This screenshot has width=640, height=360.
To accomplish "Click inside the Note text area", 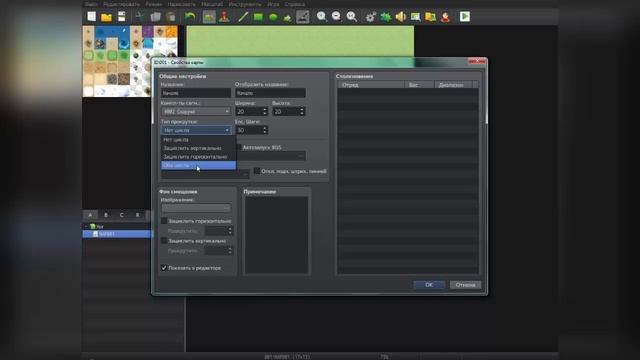I will tap(276, 235).
